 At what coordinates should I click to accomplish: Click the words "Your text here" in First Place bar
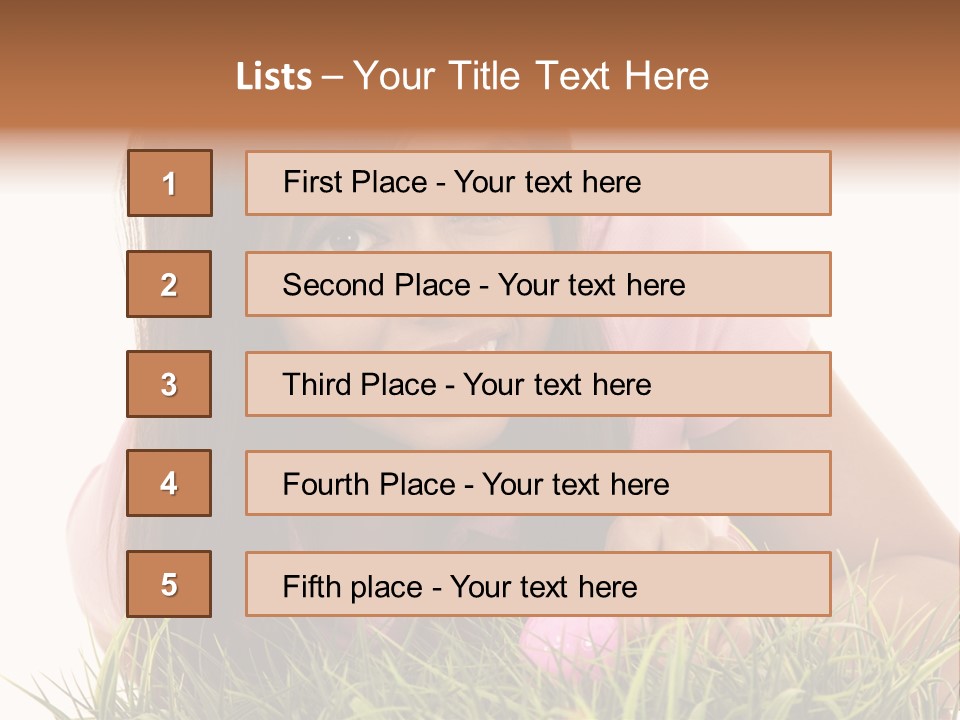547,182
